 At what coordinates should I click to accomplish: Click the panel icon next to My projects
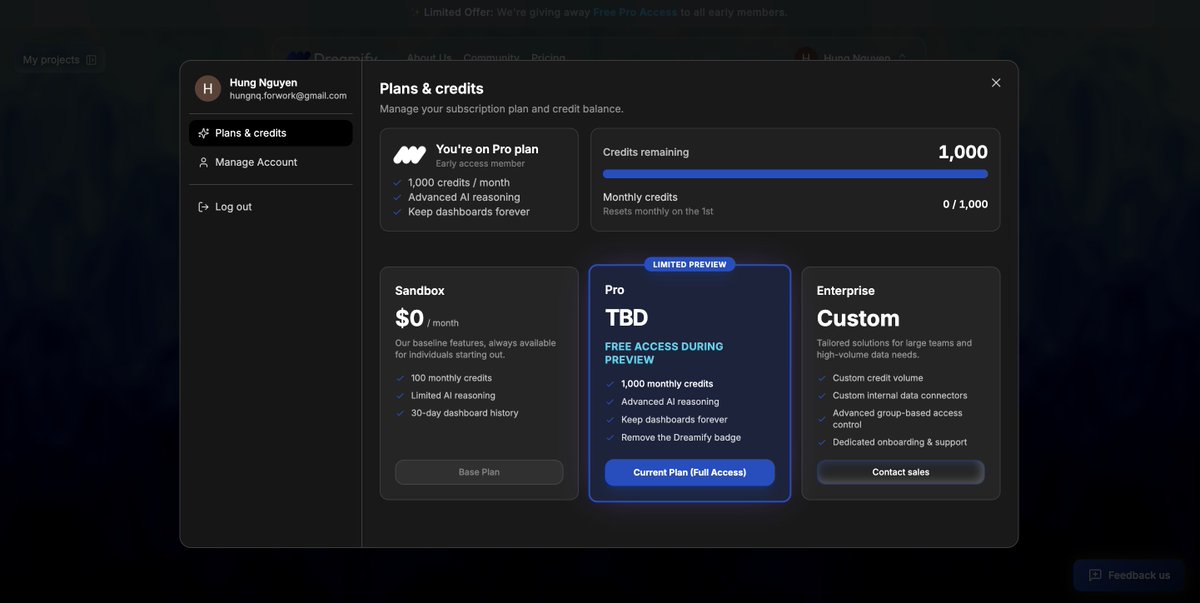[x=91, y=60]
